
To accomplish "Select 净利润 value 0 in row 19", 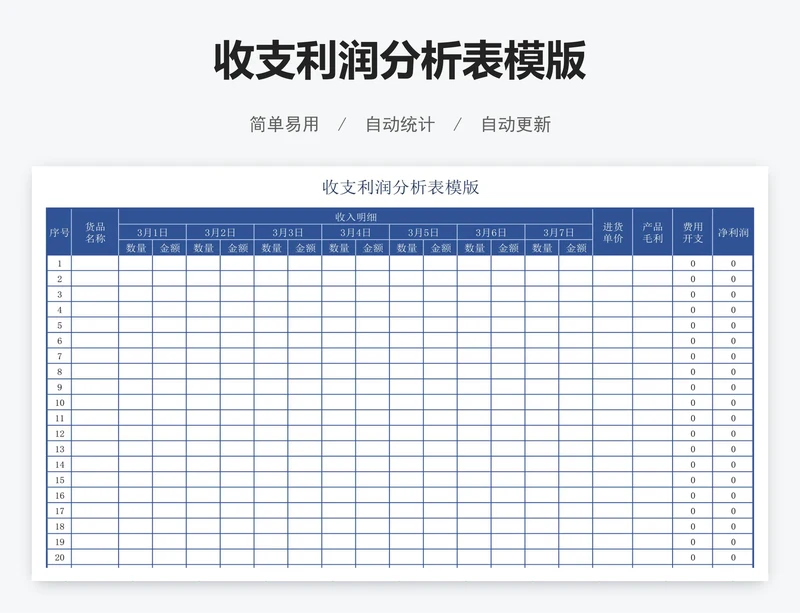I will 733,542.
